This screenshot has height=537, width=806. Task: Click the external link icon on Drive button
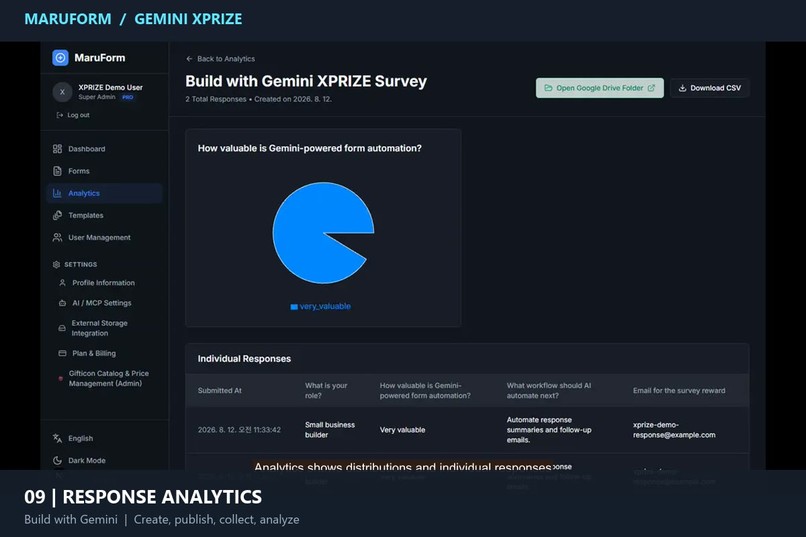coord(651,88)
